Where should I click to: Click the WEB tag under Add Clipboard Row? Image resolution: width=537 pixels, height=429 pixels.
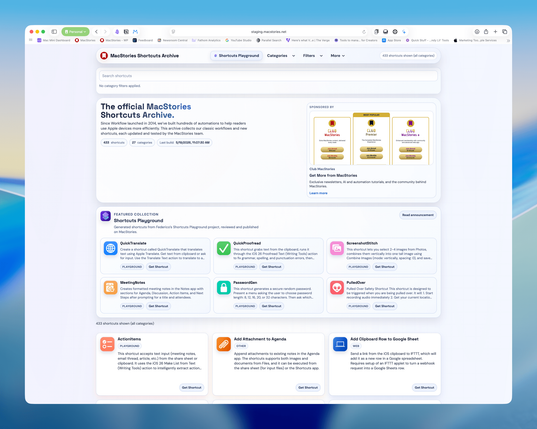point(356,346)
